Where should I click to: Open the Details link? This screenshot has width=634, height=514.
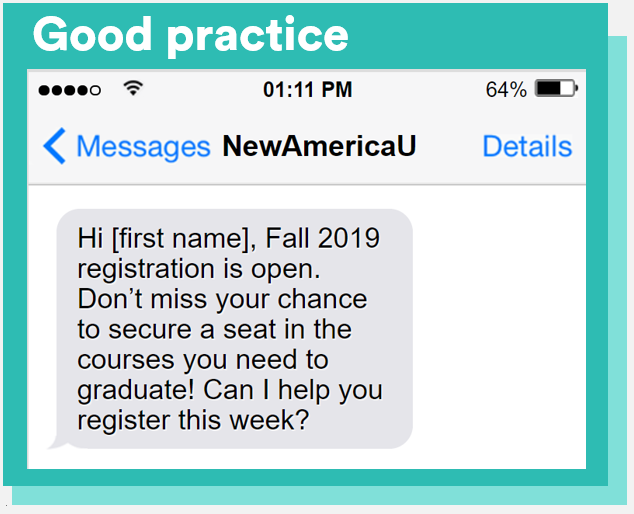click(x=527, y=147)
